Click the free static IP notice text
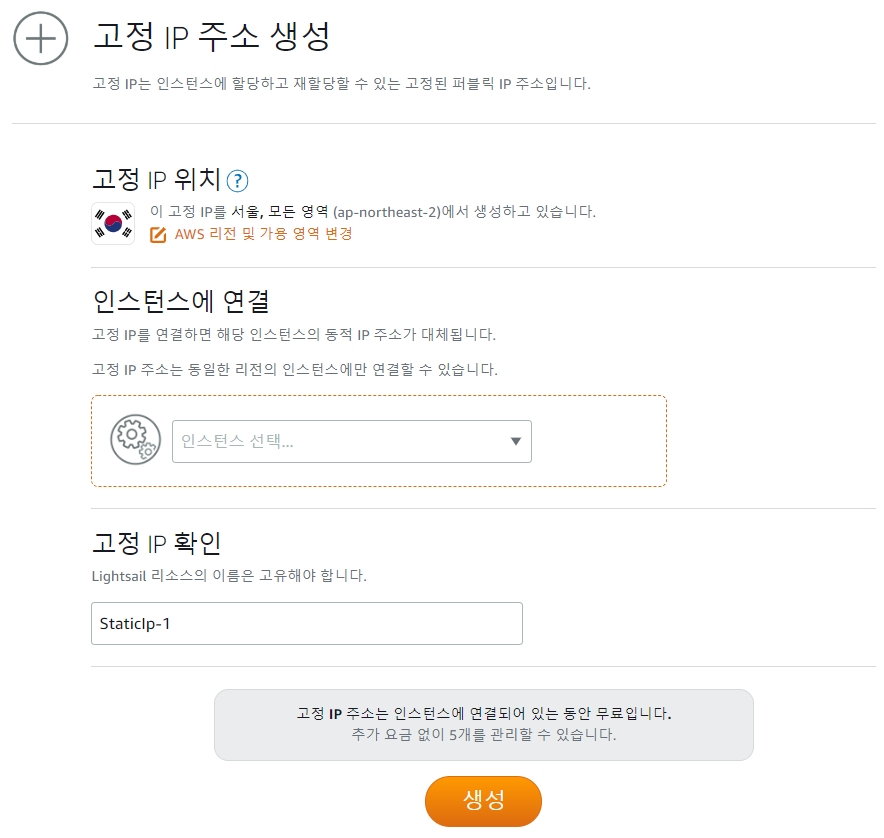884x838 pixels. click(484, 713)
